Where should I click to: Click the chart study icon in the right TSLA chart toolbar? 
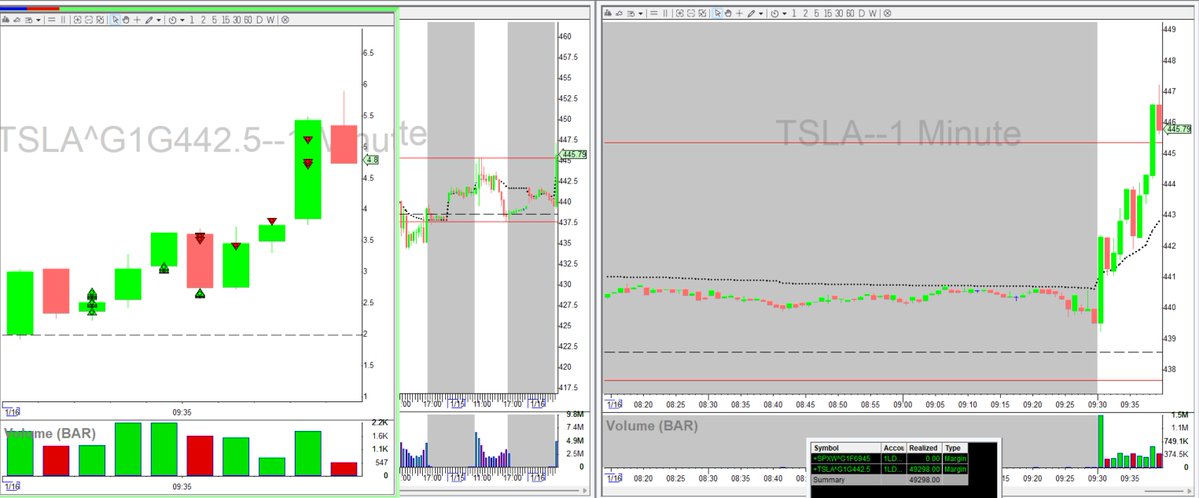pos(608,13)
